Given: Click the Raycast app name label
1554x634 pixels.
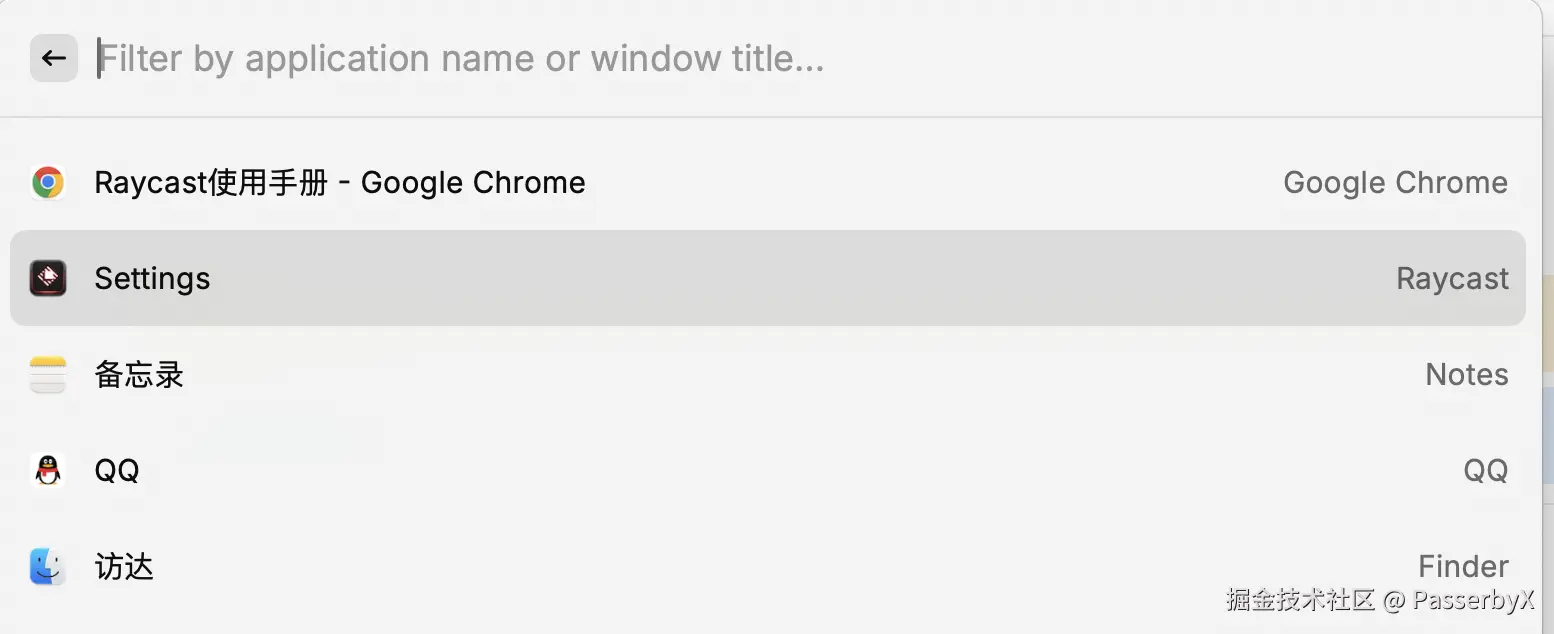Looking at the screenshot, I should click(x=1452, y=278).
